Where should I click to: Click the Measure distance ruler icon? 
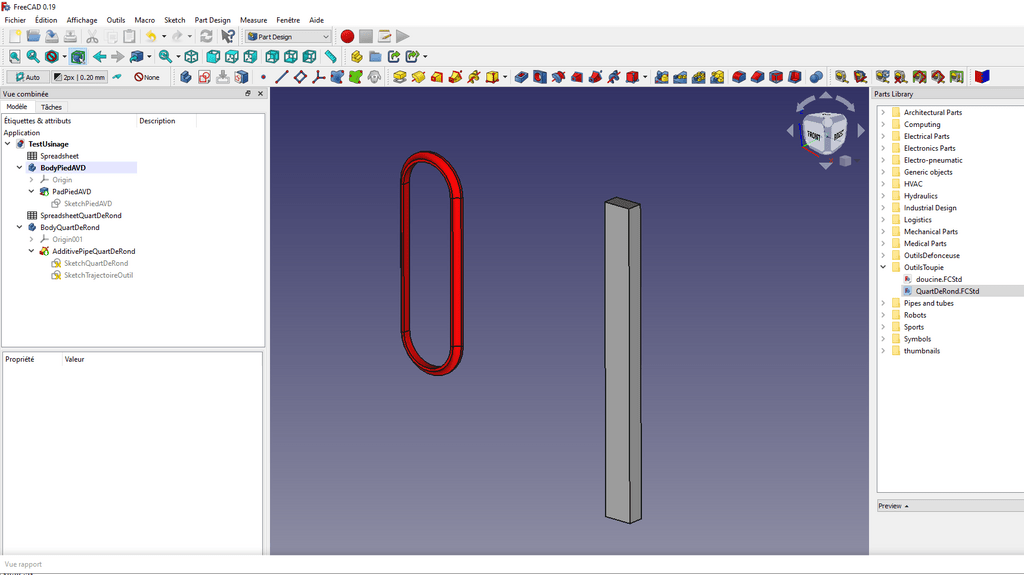point(331,57)
